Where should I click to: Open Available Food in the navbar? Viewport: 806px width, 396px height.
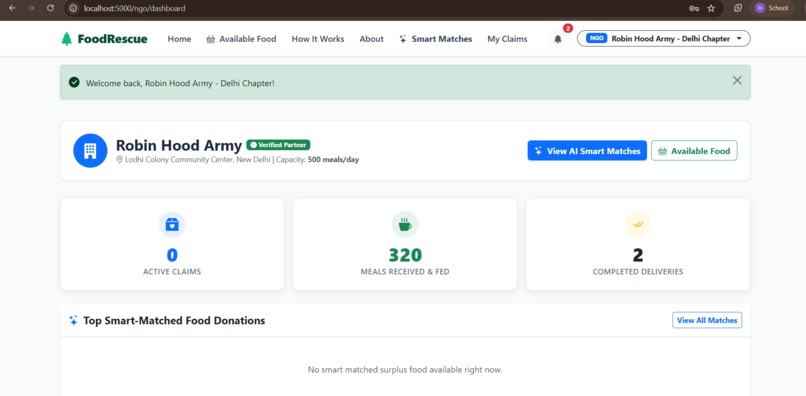[241, 39]
